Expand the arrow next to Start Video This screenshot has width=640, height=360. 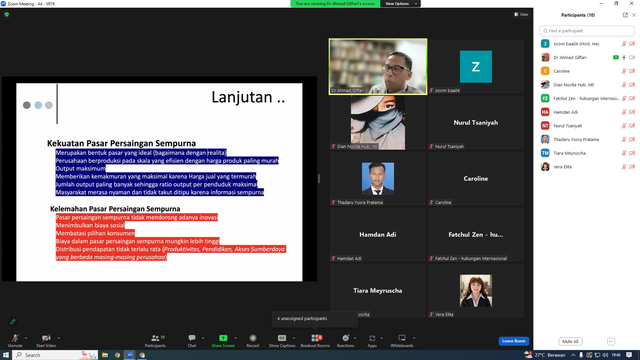58,338
